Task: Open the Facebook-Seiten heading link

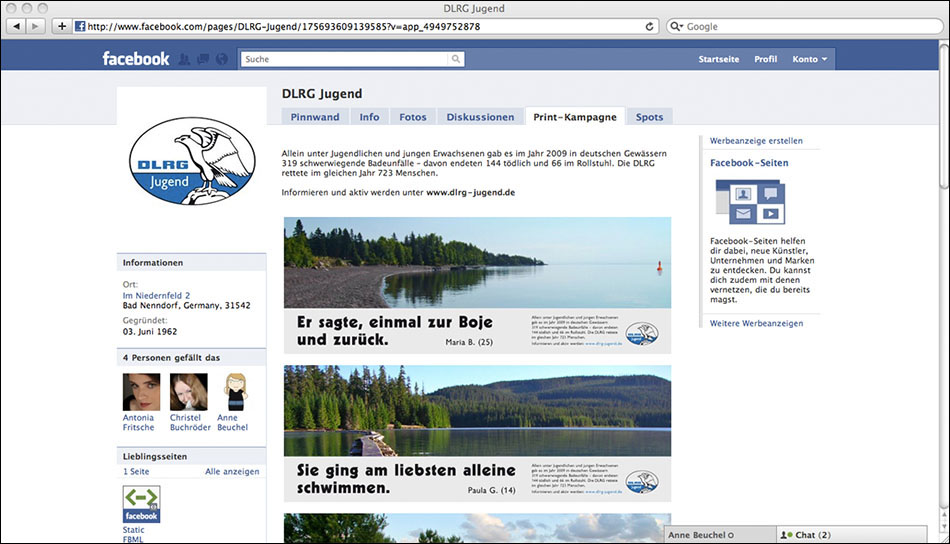Action: [x=749, y=162]
